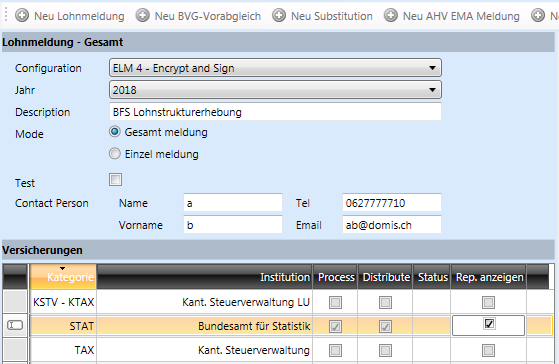This screenshot has width=559, height=364.
Task: Select Einzel meldung radio button
Action: tap(115, 154)
